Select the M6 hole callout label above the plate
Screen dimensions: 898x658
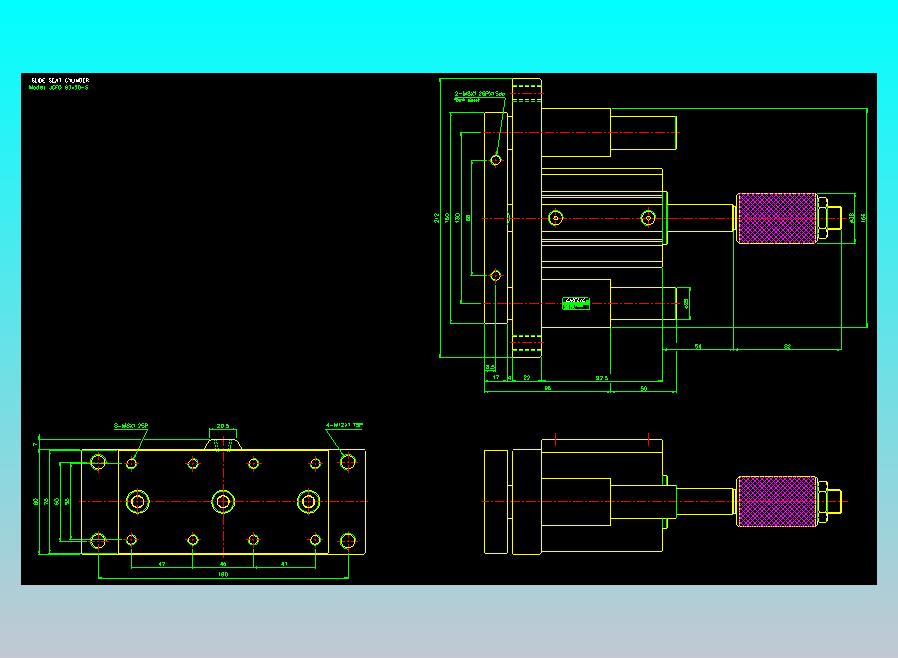coord(131,425)
